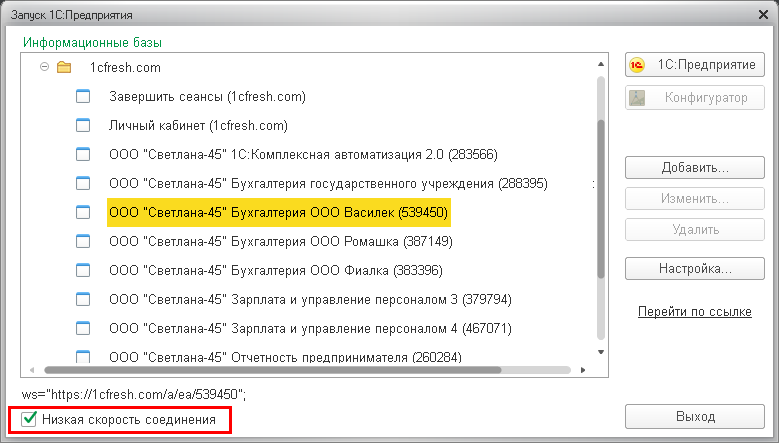The height and width of the screenshot is (443, 779).
Task: Click icon next to Бухгалтерия ООО Ромашка
Action: [84, 242]
